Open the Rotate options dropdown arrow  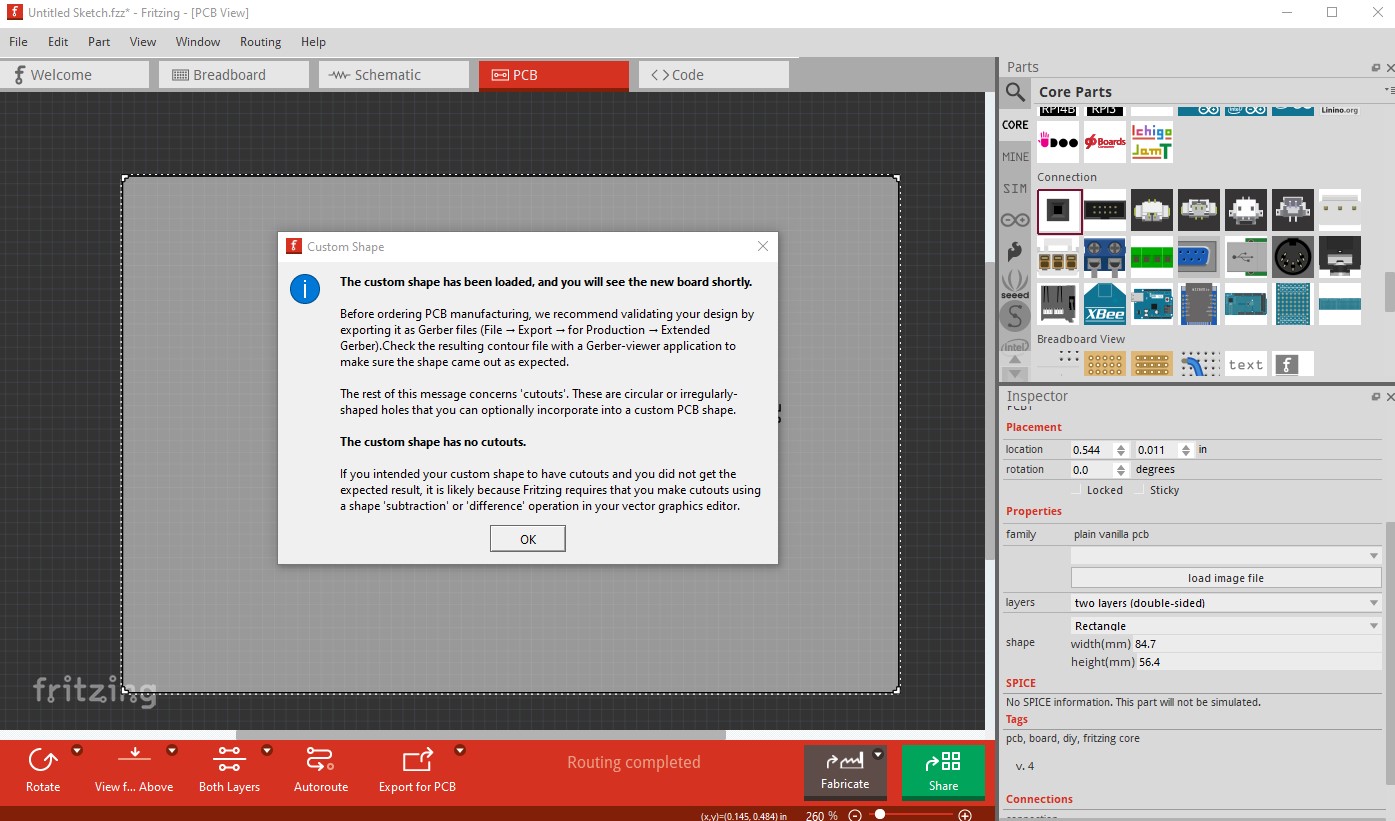(x=77, y=750)
